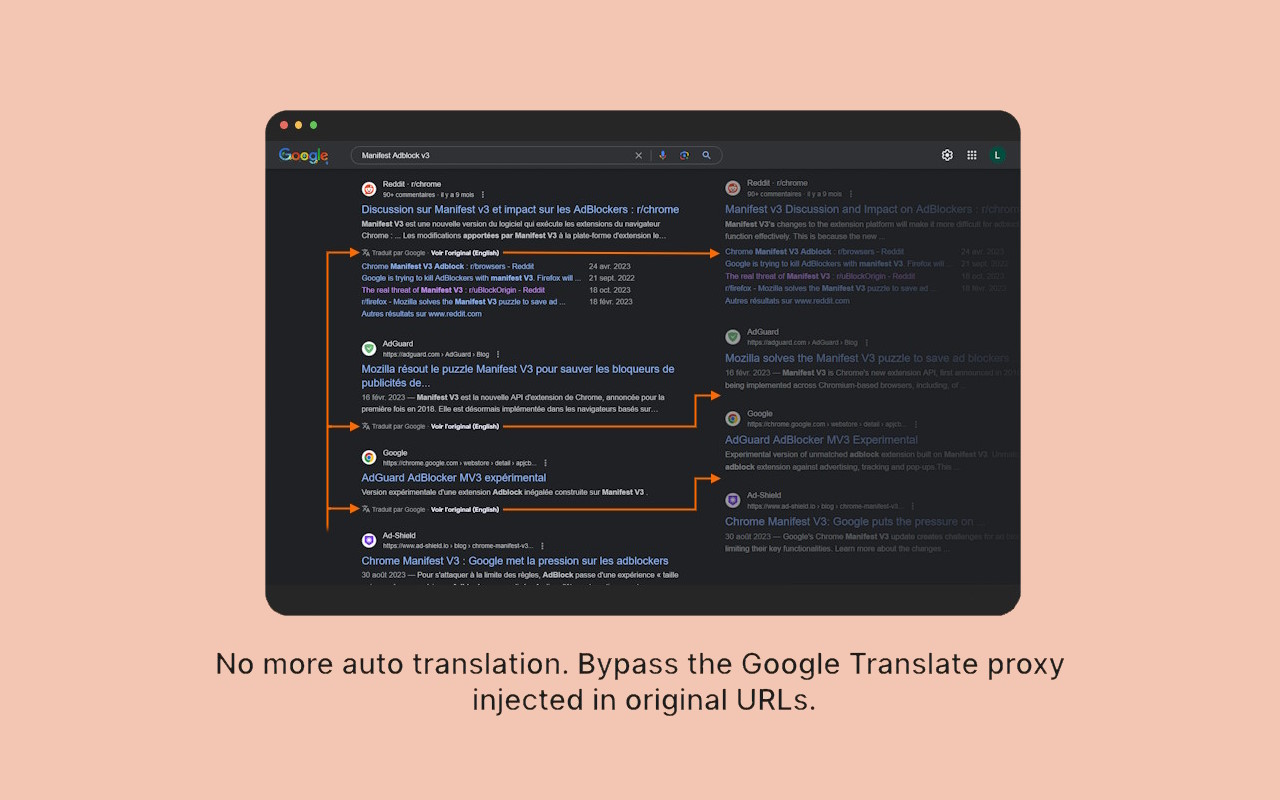Screen dimensions: 1280x800
Task: Click the Reddit favicon in the French results
Action: [x=369, y=189]
